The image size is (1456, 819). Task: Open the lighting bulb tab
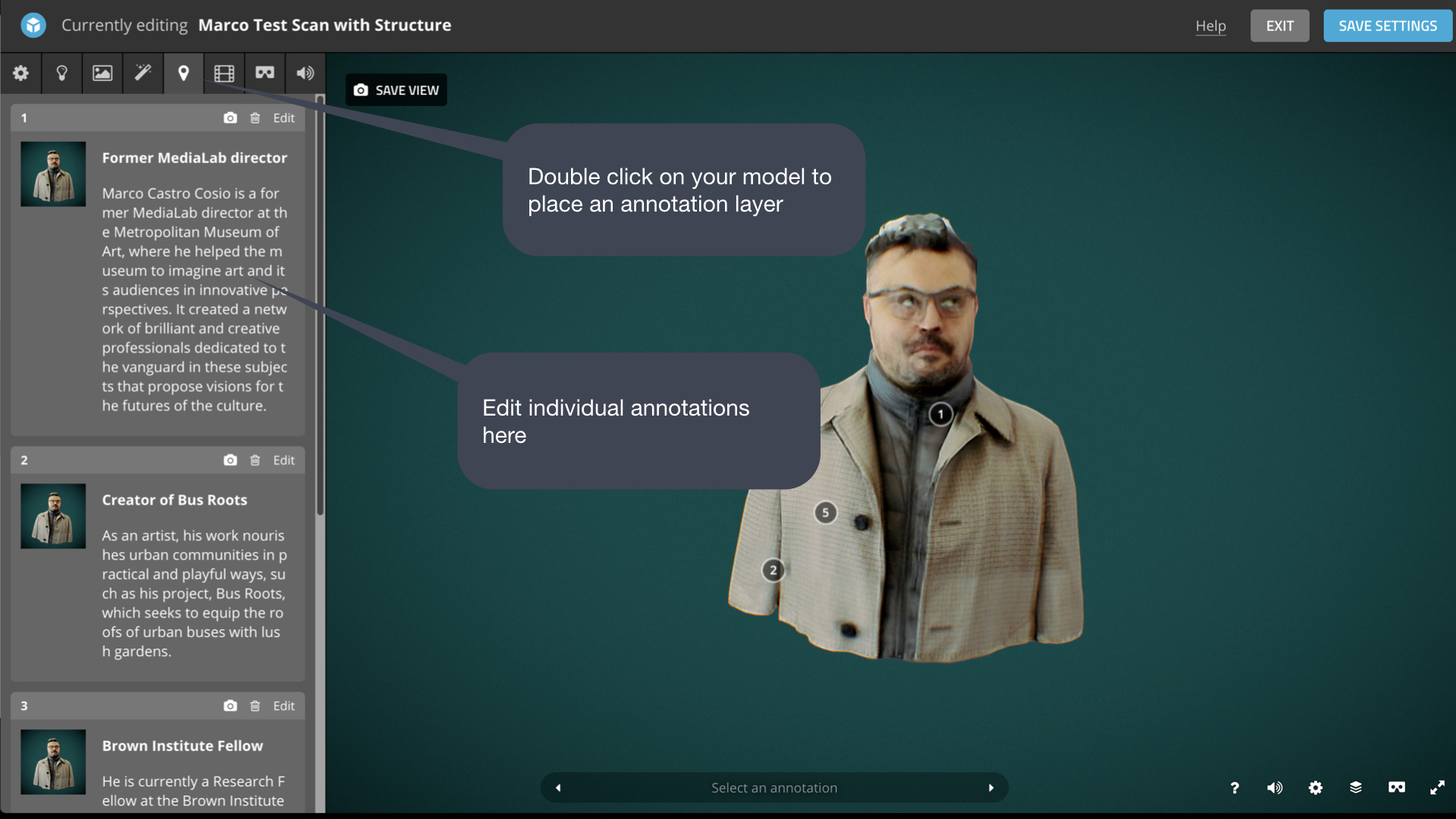click(x=62, y=74)
